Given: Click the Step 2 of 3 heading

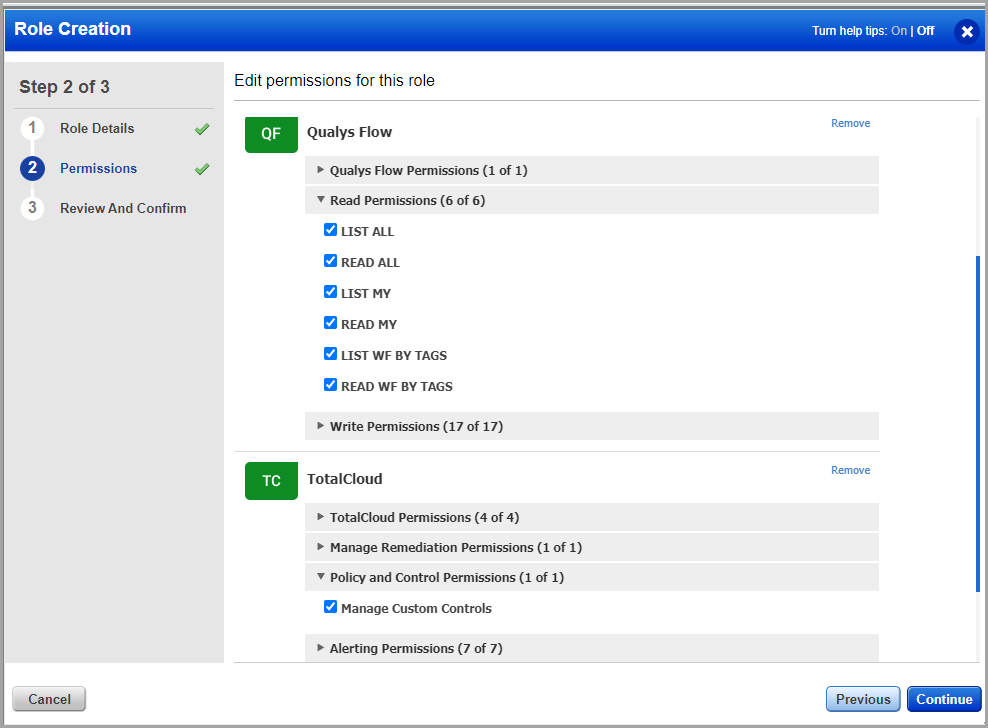Looking at the screenshot, I should (x=64, y=87).
